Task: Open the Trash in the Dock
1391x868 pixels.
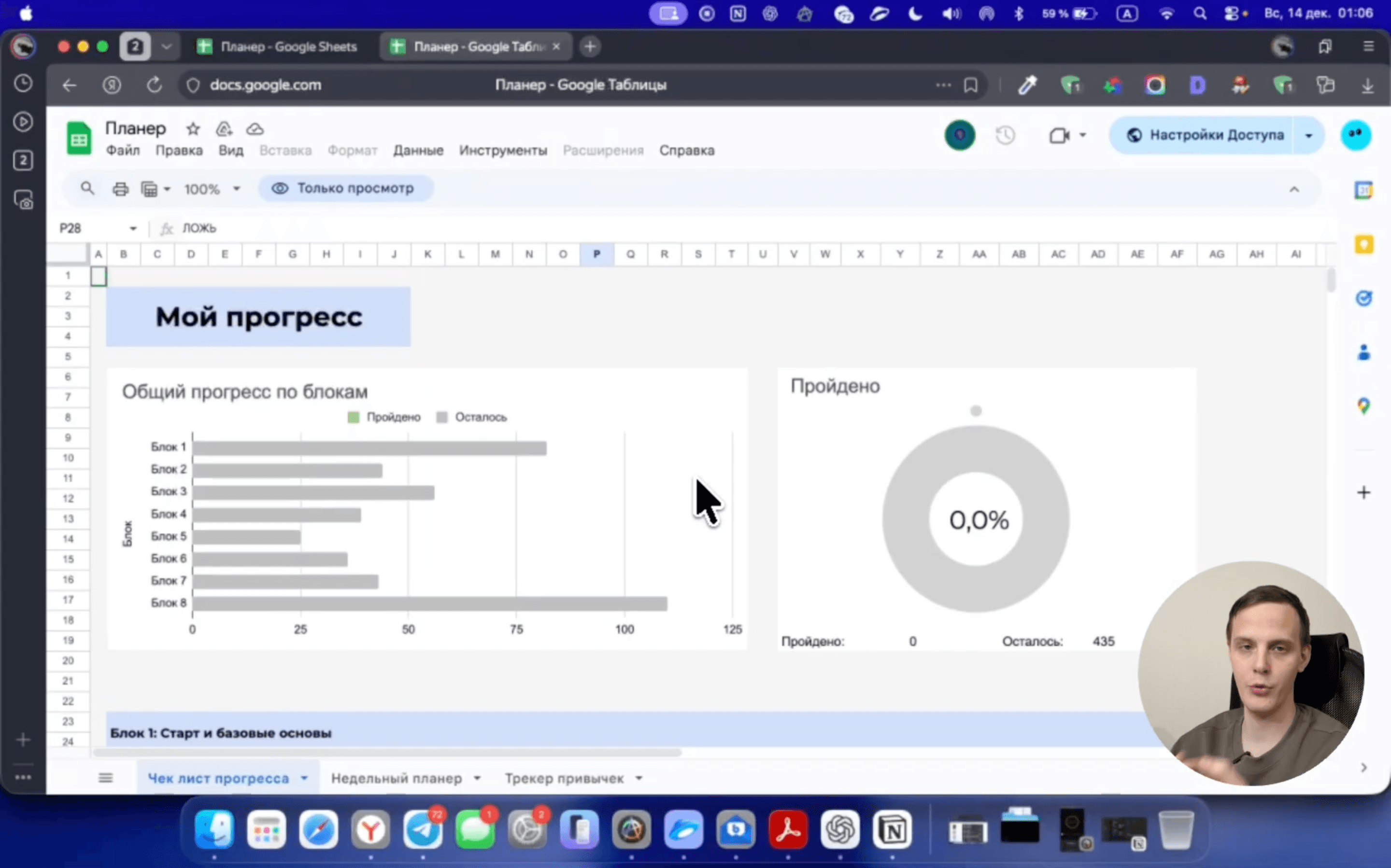Action: pyautogui.click(x=1176, y=829)
